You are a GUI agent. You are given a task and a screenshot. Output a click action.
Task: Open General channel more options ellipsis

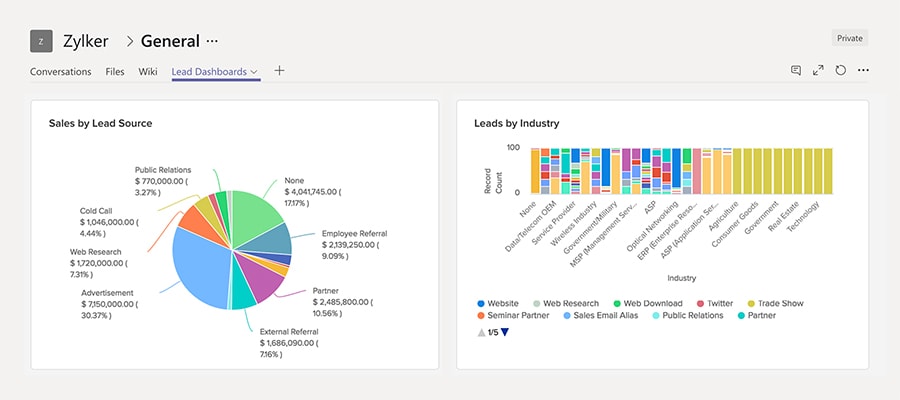[x=212, y=41]
